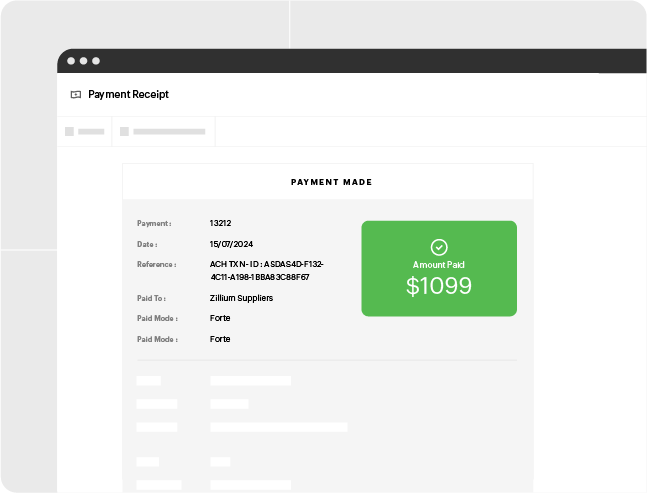This screenshot has height=493, width=647.
Task: Open the Zillium Suppliers payee
Action: 241,298
